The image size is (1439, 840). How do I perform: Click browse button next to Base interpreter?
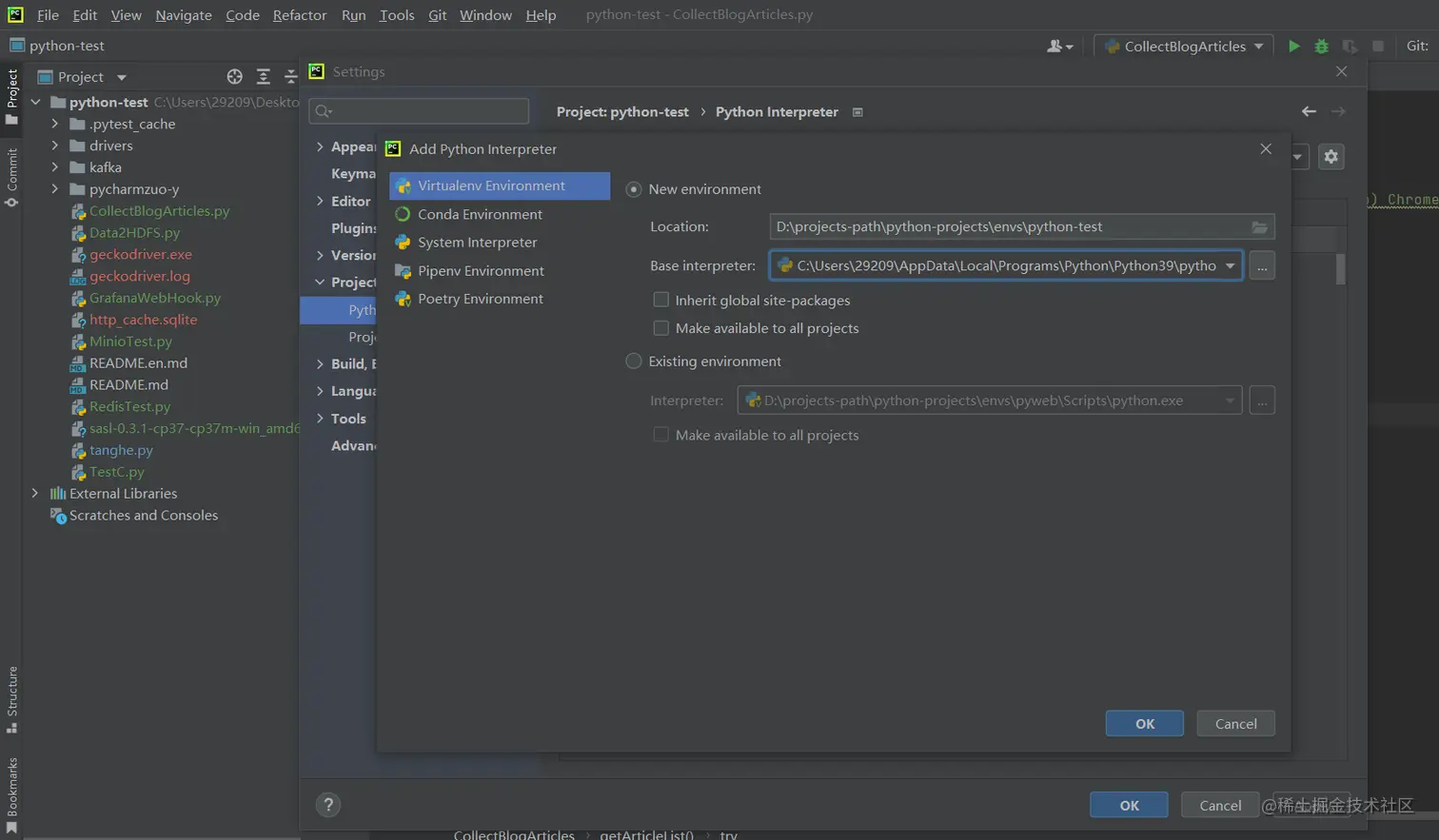[x=1262, y=266]
